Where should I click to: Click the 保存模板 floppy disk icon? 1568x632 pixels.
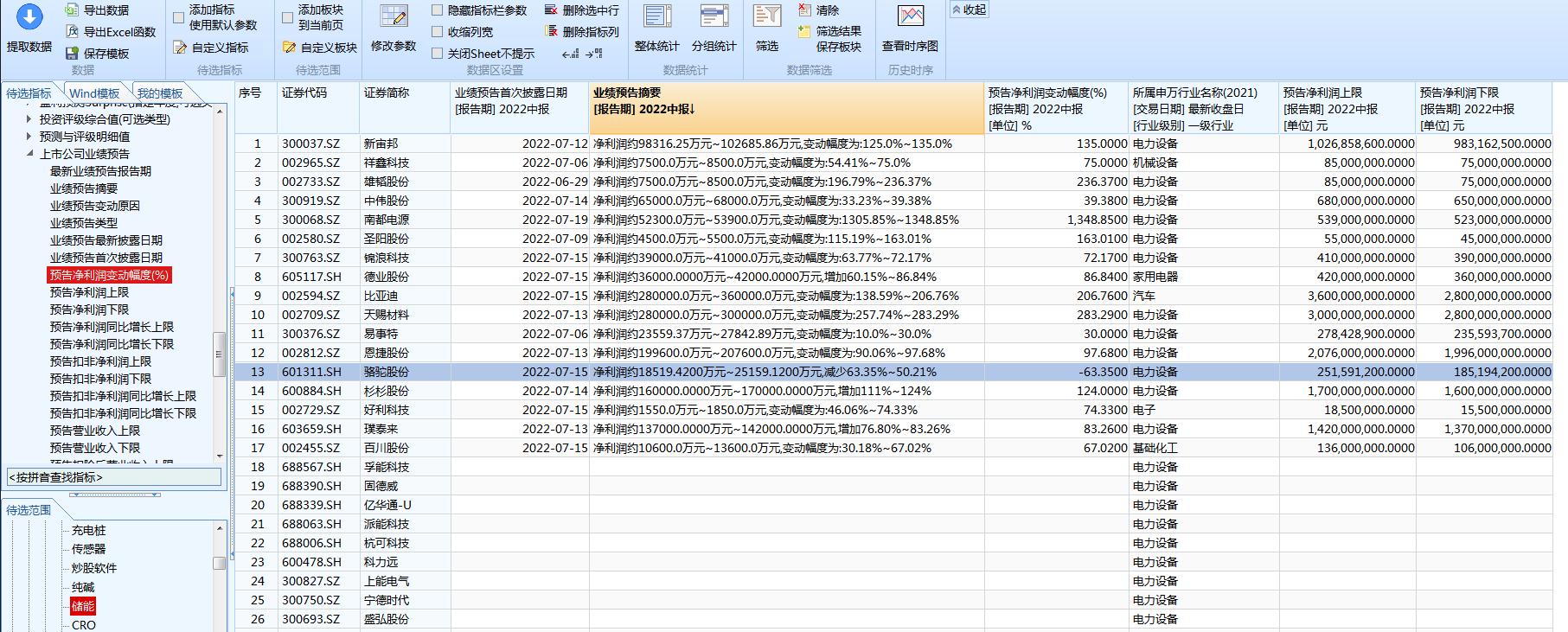click(73, 54)
